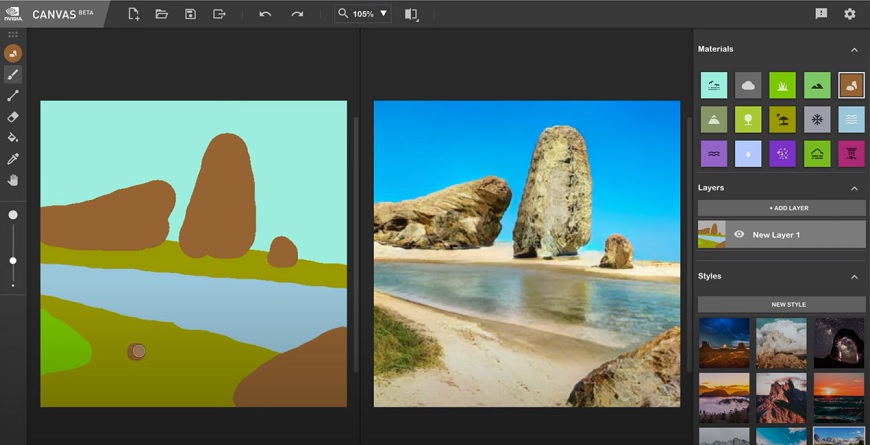This screenshot has height=445, width=870.
Task: Choose the snowflake snow material
Action: pyautogui.click(x=817, y=119)
